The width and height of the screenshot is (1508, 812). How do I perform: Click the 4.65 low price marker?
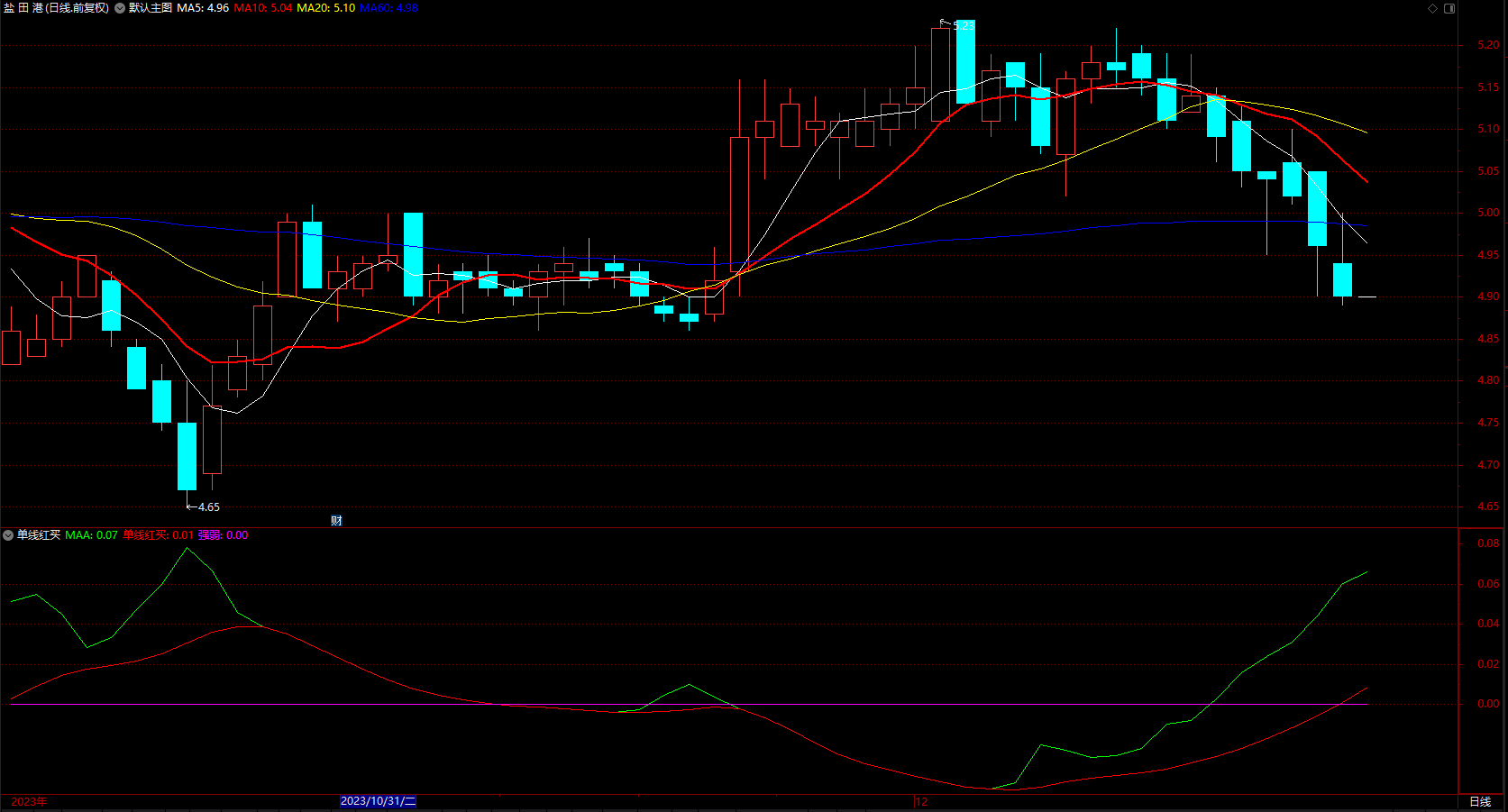[x=209, y=507]
